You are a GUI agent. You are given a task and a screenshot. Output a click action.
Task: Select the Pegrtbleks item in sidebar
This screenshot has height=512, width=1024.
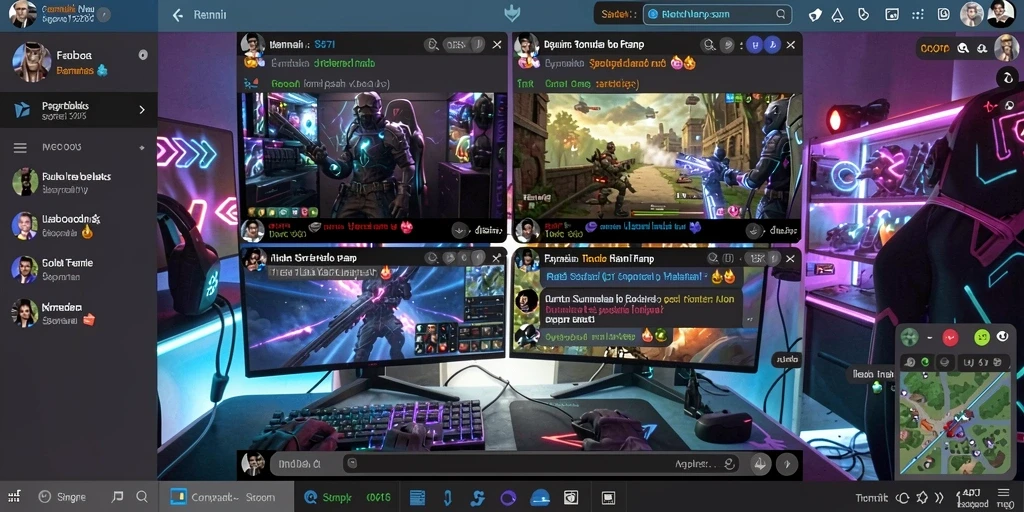(x=78, y=110)
